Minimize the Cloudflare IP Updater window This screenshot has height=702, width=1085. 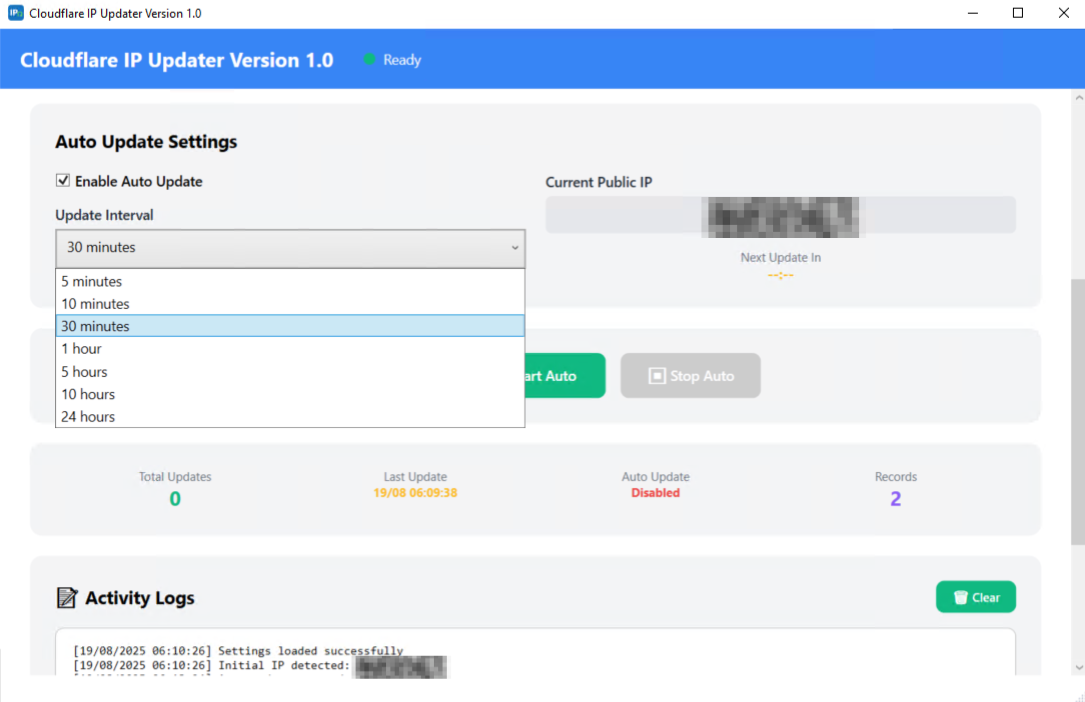[973, 13]
